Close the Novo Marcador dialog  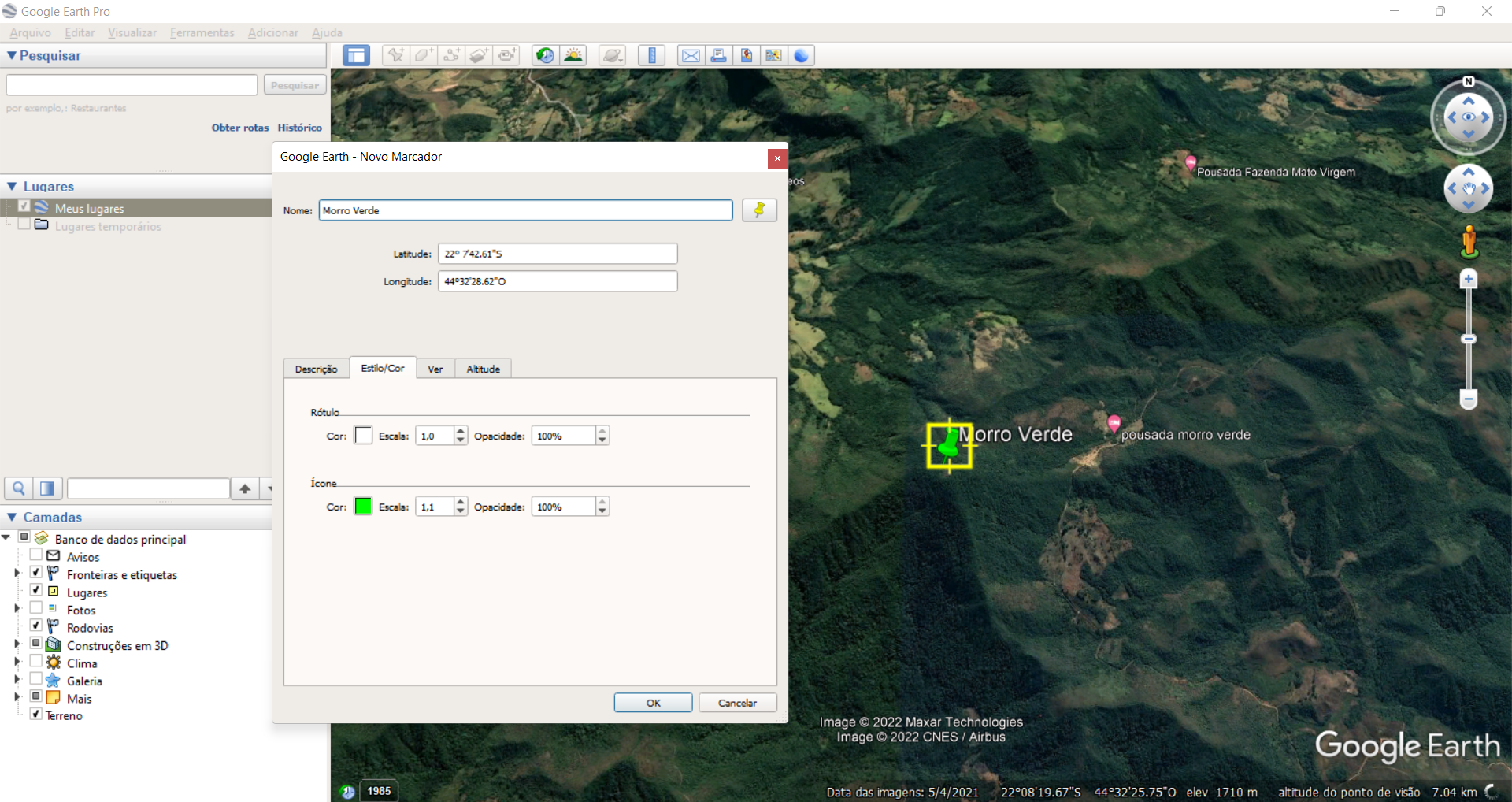777,158
